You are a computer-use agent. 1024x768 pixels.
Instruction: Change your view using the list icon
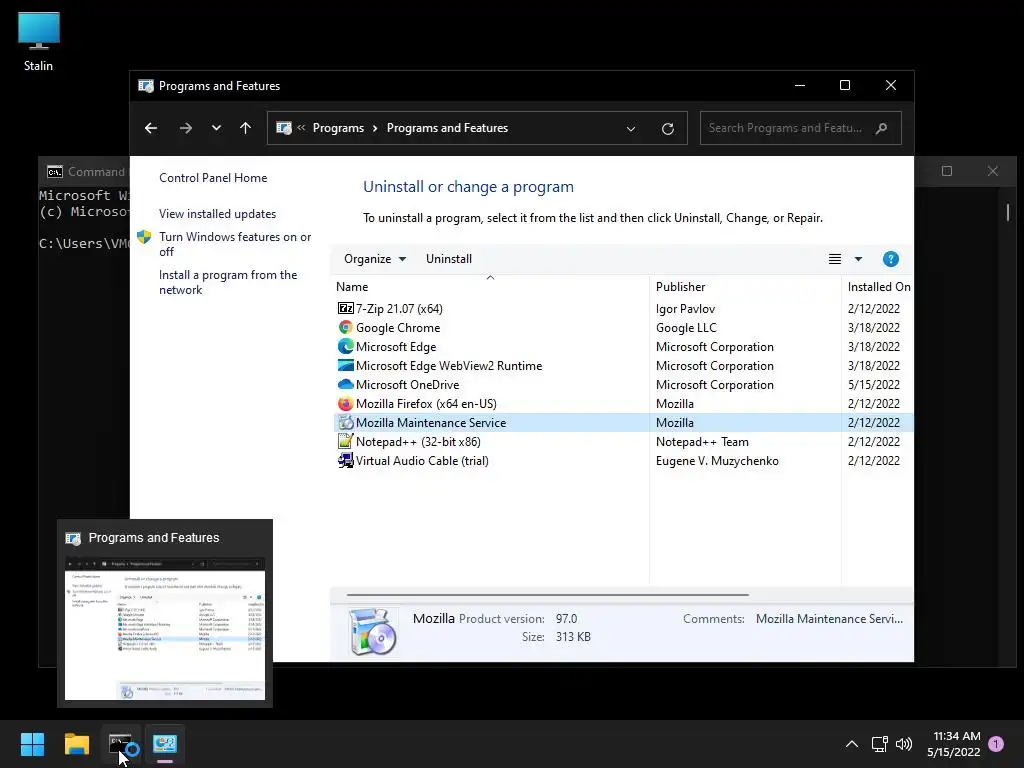(835, 259)
